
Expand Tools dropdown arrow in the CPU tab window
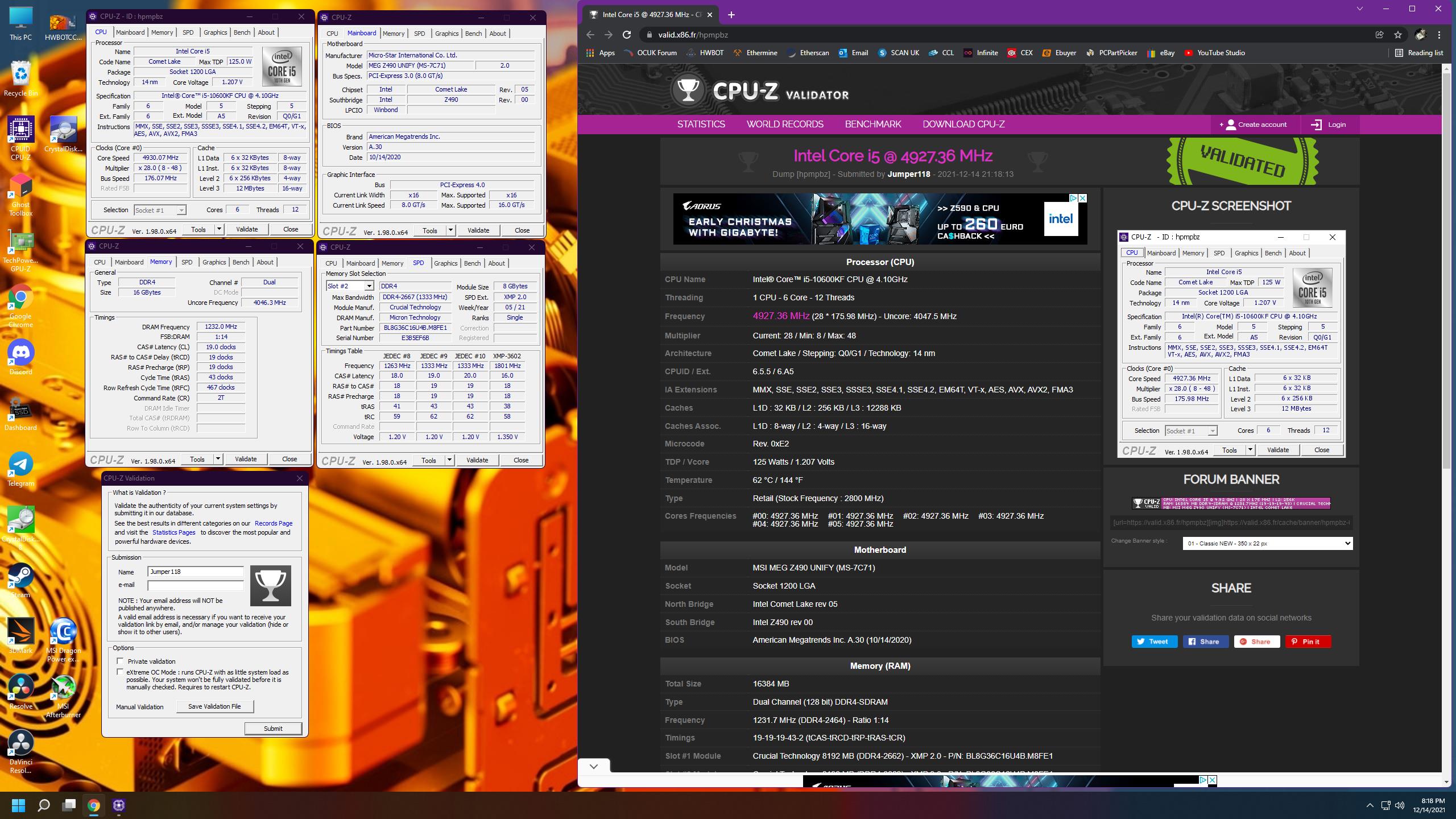219,229
